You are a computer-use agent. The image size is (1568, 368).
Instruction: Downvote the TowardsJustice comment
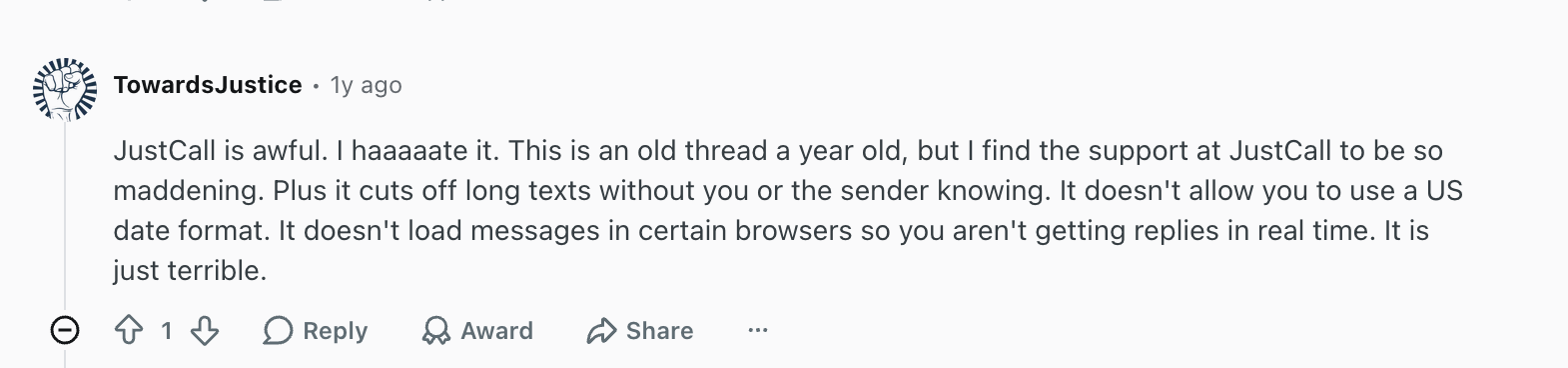coord(205,330)
